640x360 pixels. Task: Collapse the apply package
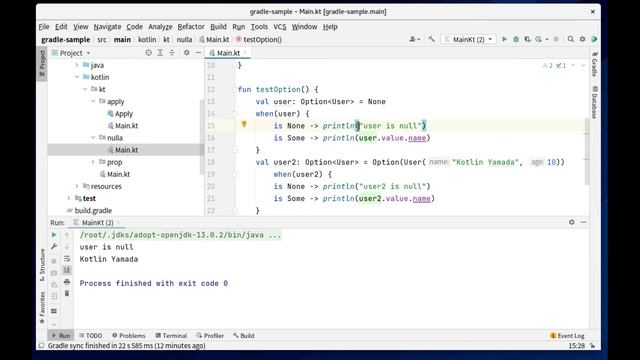tap(93, 101)
